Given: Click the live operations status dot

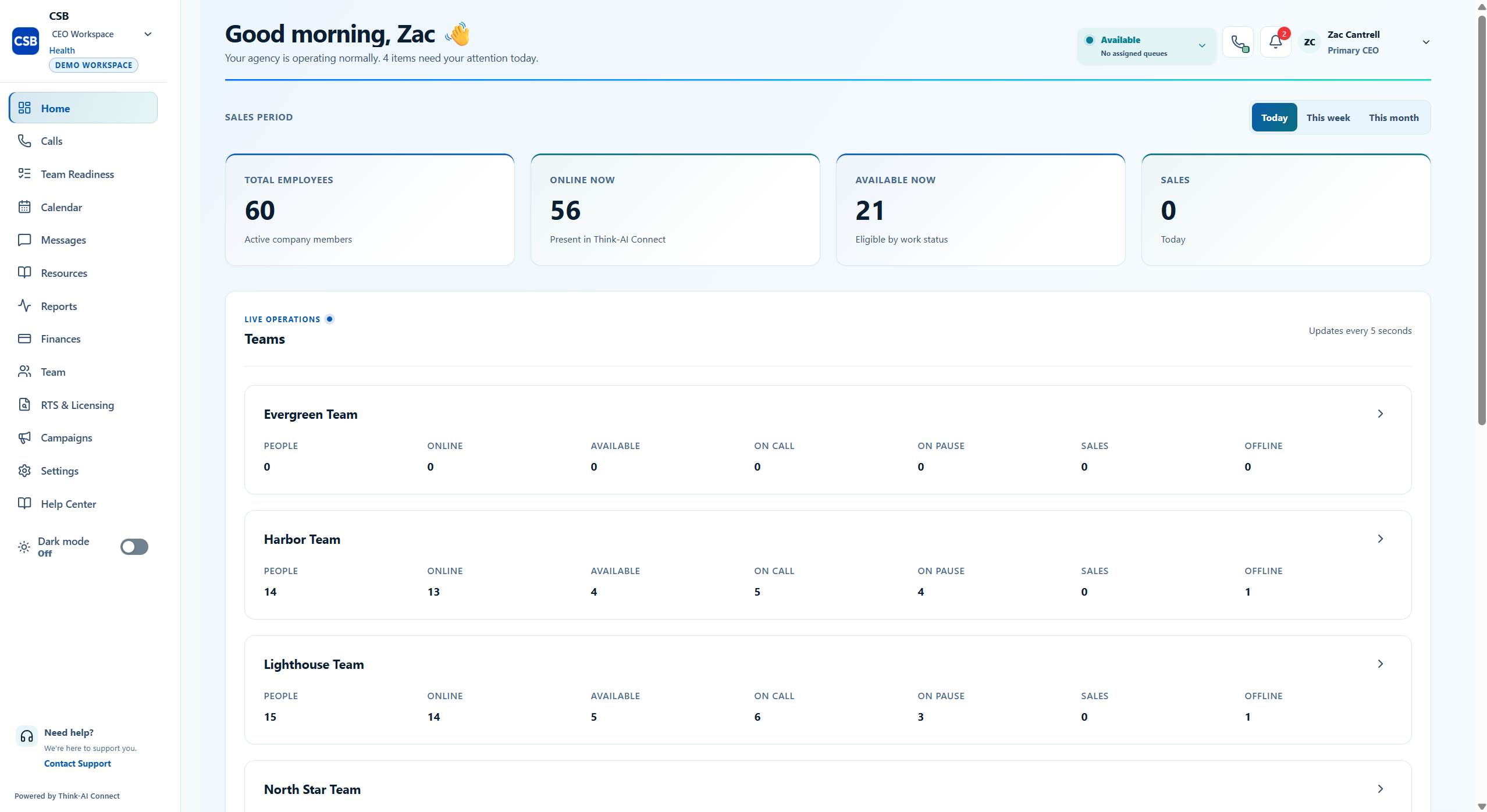Looking at the screenshot, I should [x=330, y=319].
